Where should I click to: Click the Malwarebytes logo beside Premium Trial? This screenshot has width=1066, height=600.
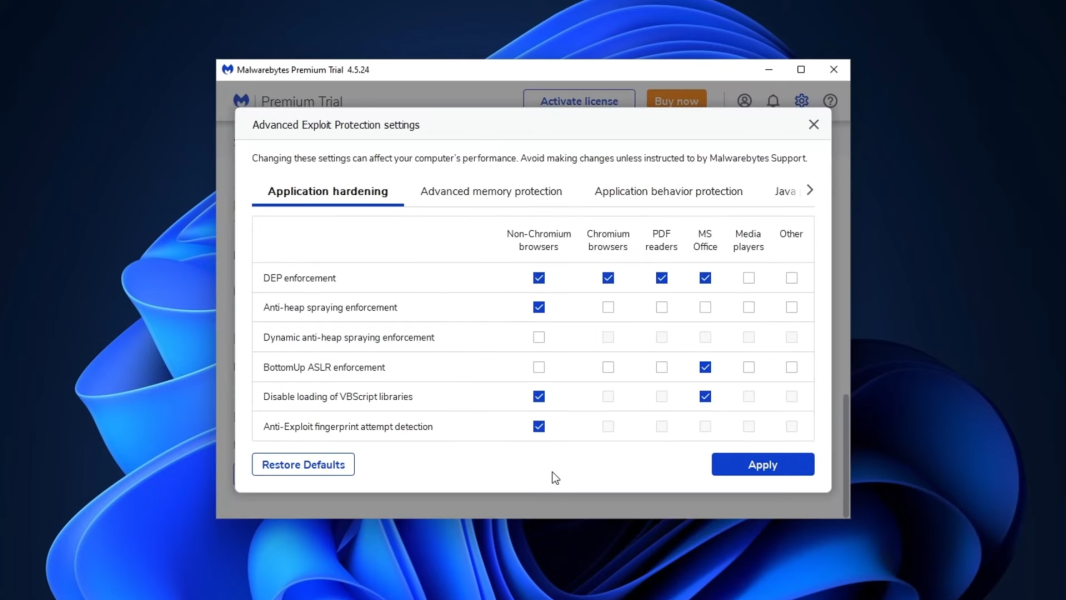[241, 101]
